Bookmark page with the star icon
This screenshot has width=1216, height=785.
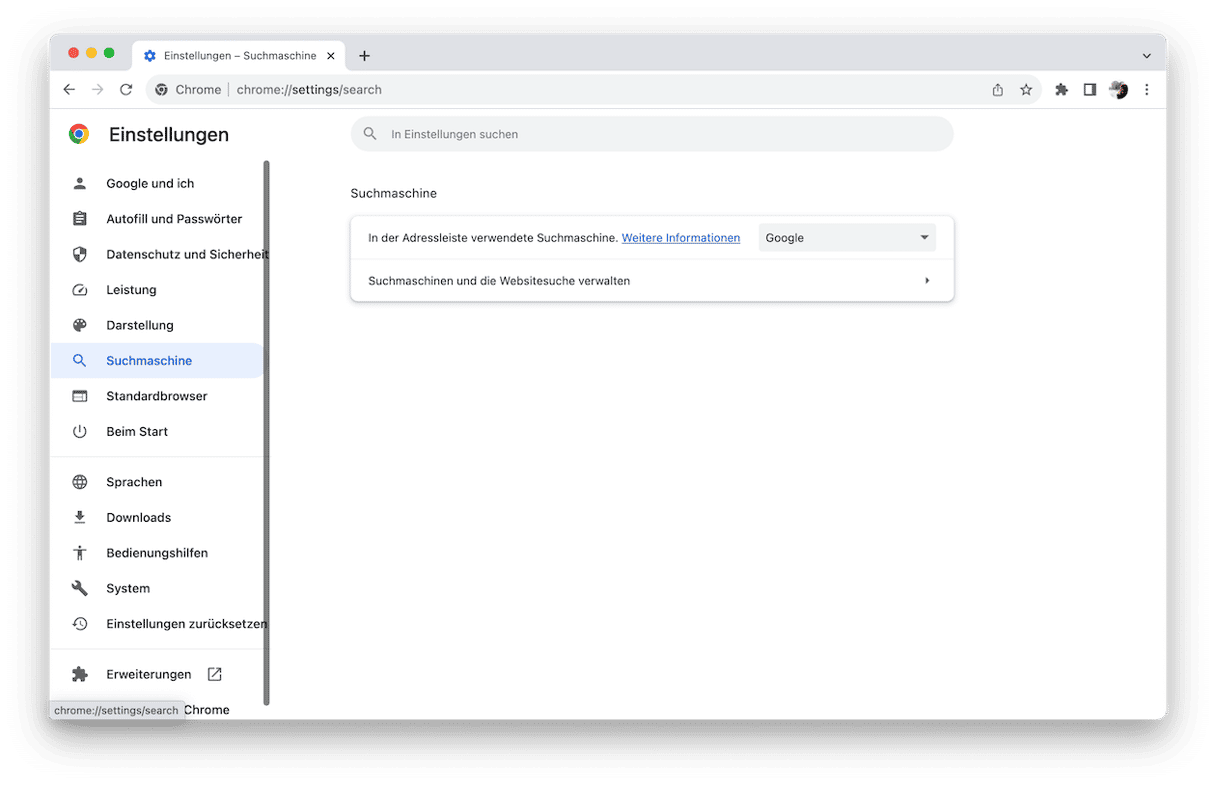point(1026,90)
